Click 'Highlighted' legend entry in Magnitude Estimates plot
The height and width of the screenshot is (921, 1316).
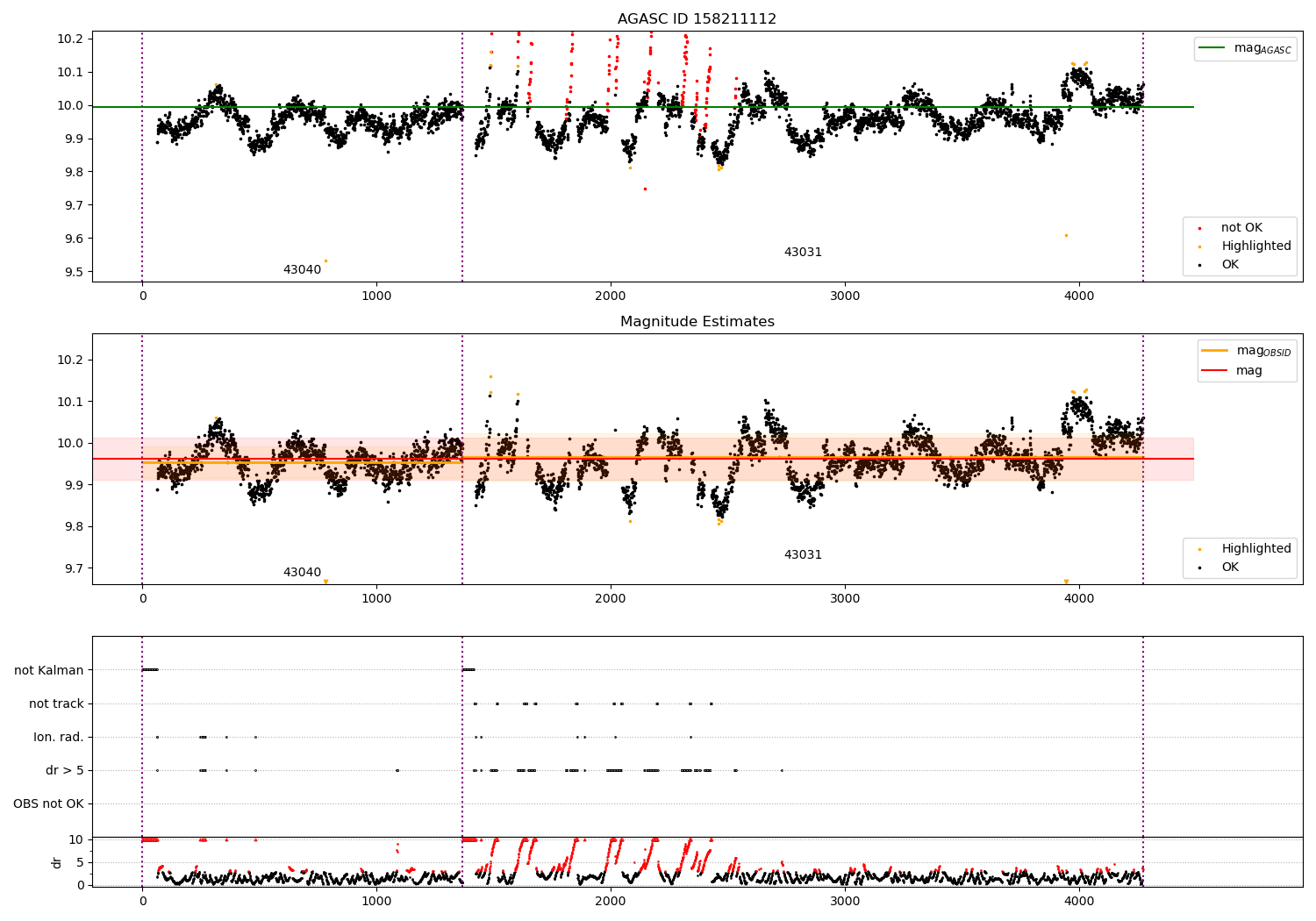tap(1255, 549)
